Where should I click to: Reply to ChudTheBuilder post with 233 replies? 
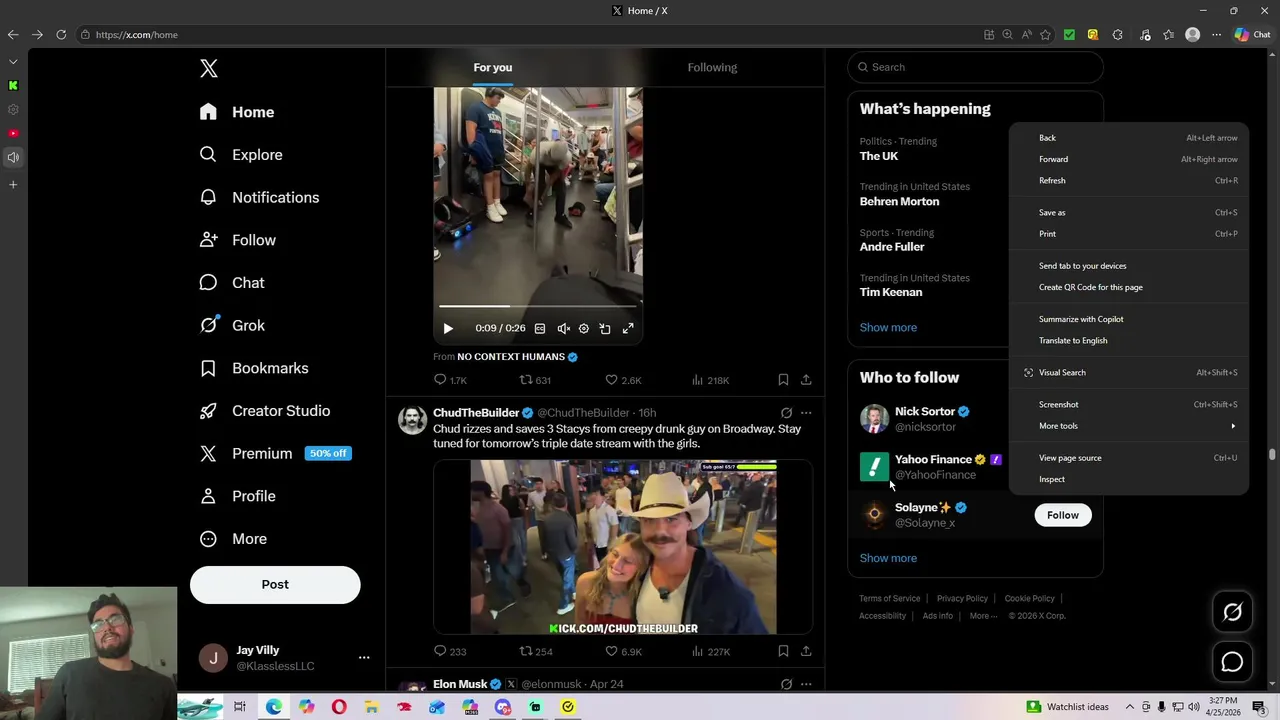pyautogui.click(x=450, y=651)
